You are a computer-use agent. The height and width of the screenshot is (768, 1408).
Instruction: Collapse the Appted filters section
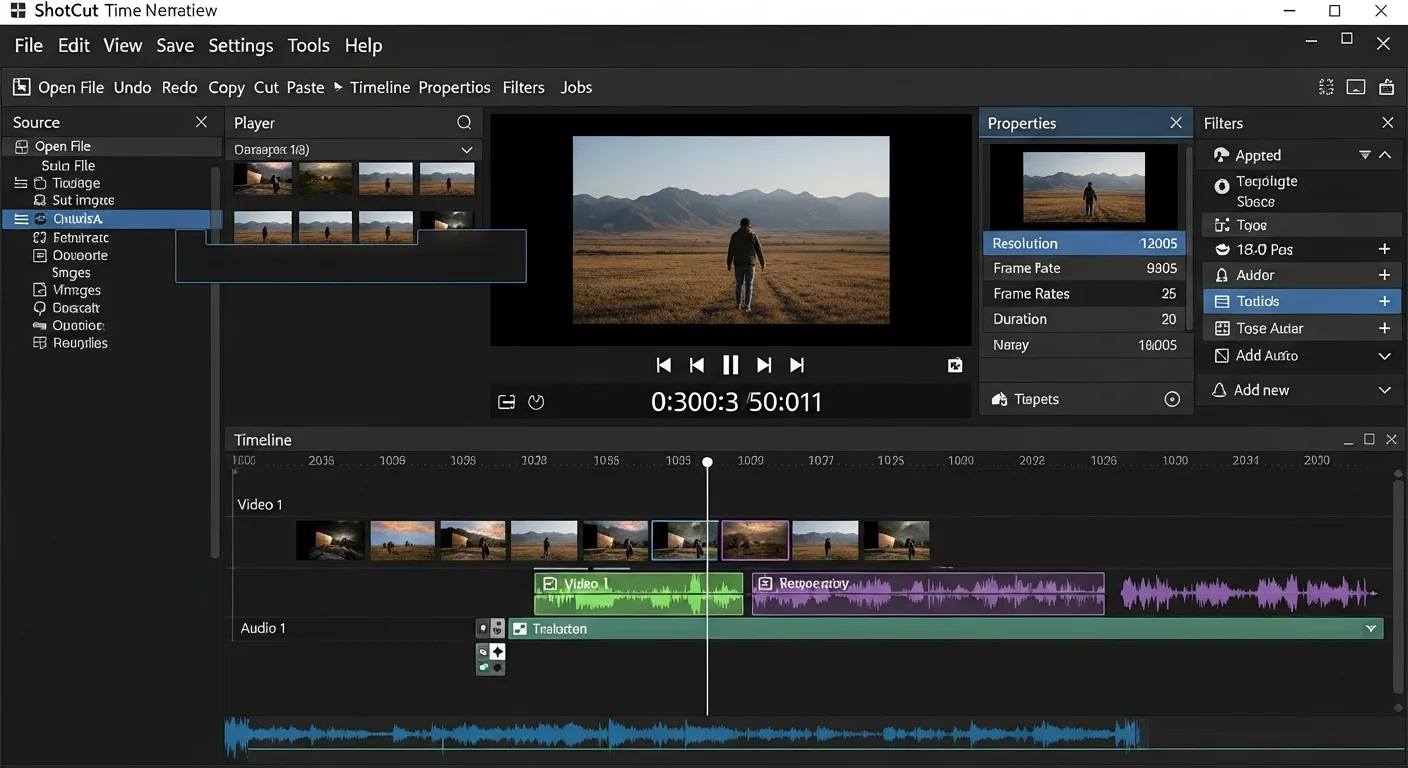[1385, 155]
